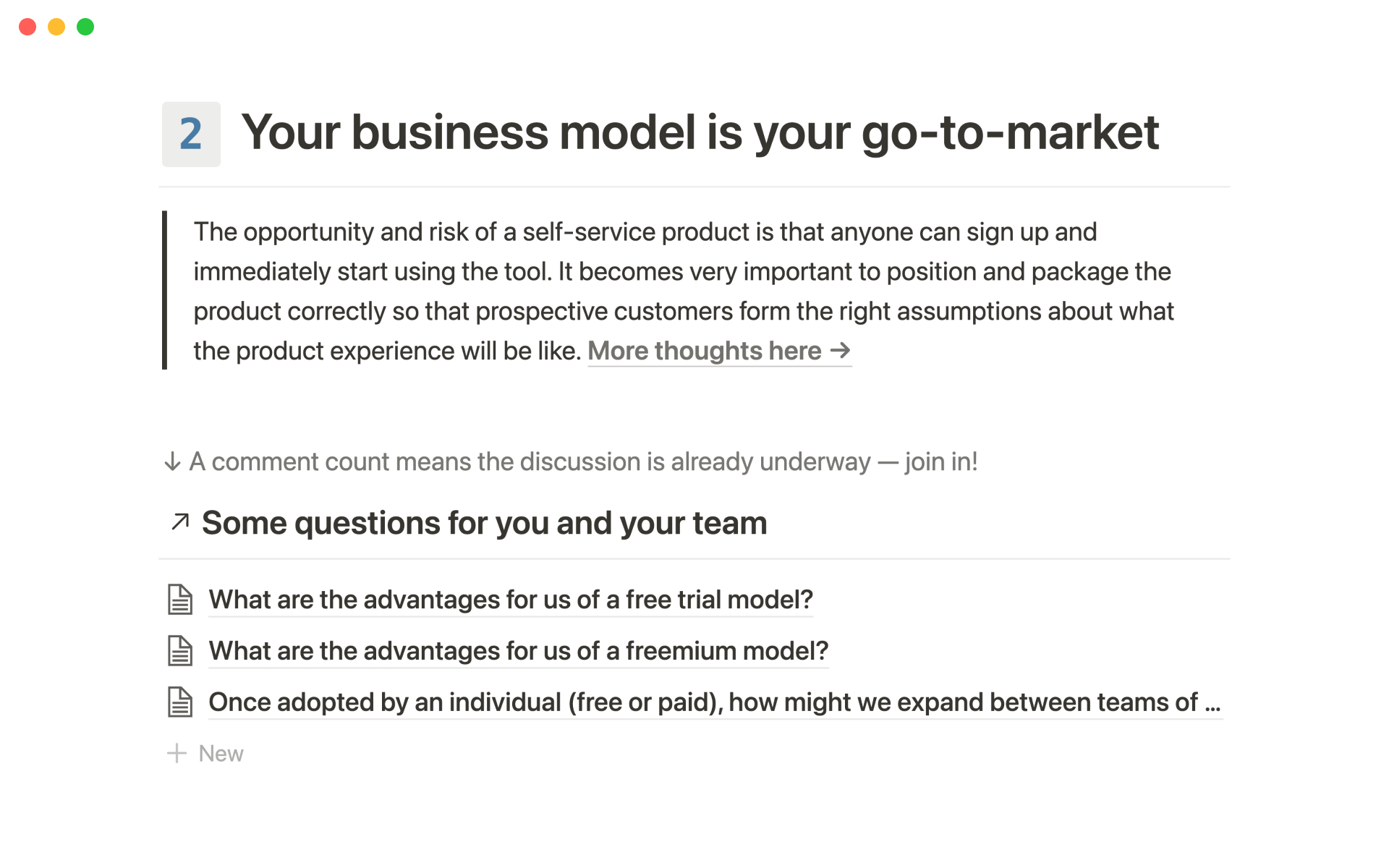Open 'What are the advantages of a free trial model?'

click(x=511, y=600)
